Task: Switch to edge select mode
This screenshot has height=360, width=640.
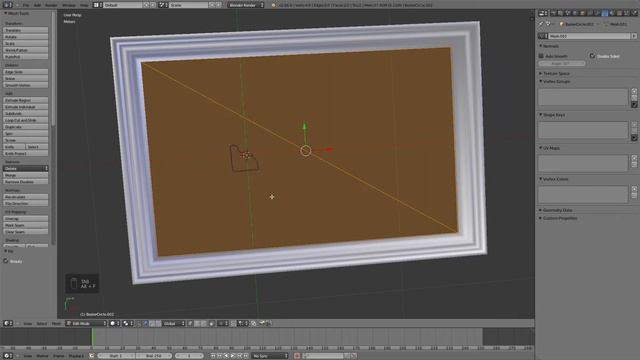Action: 197,323
